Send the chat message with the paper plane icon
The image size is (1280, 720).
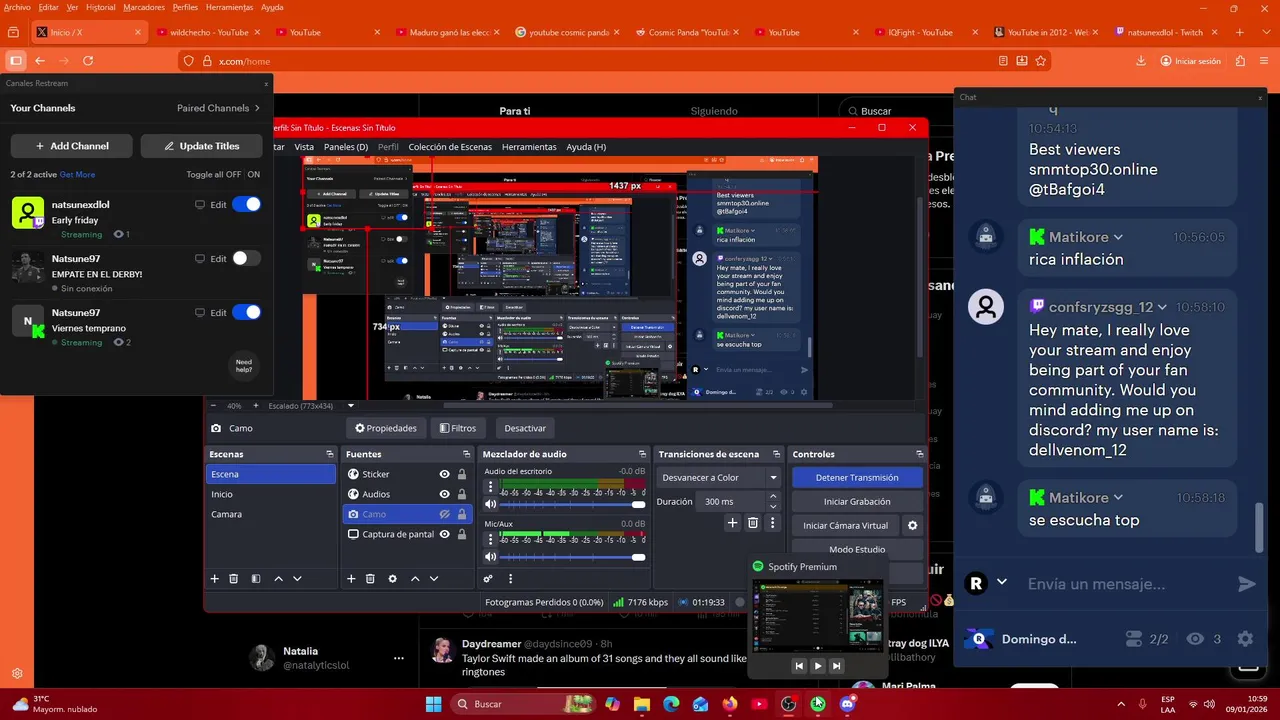[x=1246, y=583]
